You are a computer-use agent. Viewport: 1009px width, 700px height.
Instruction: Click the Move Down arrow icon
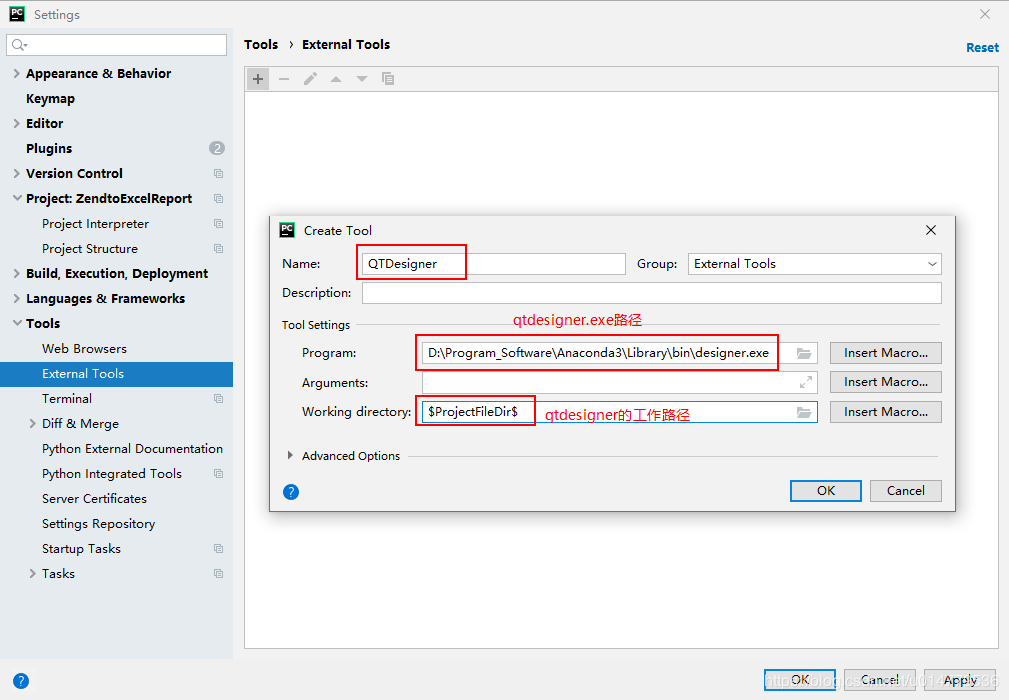point(362,79)
